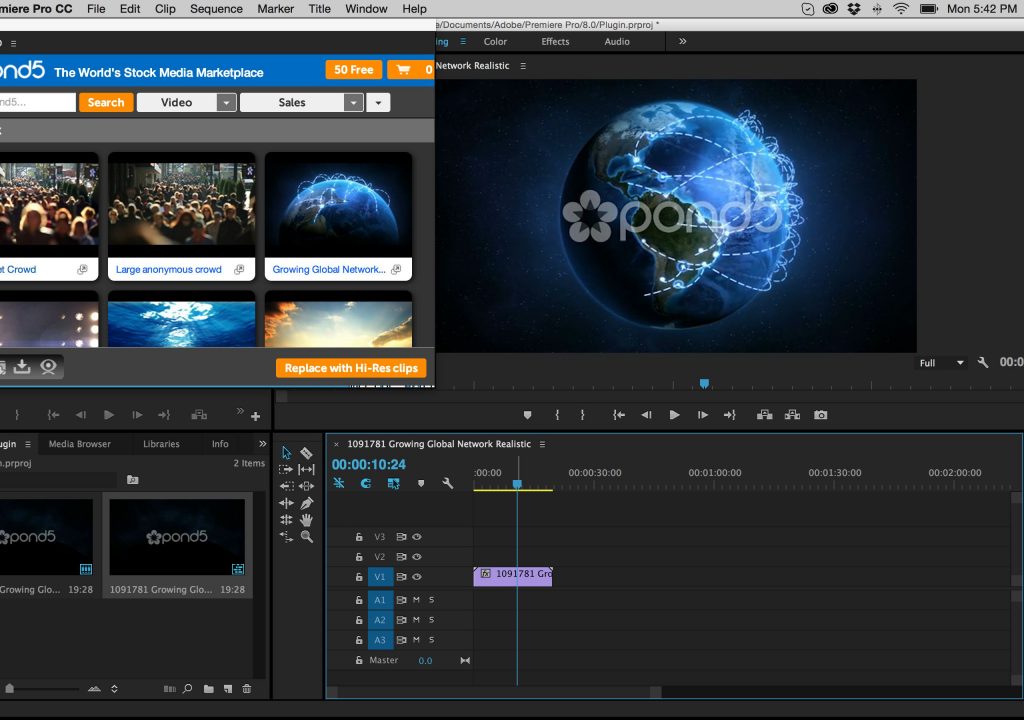This screenshot has width=1024, height=720.
Task: Click the Pond5 shopping cart button
Action: (x=410, y=70)
